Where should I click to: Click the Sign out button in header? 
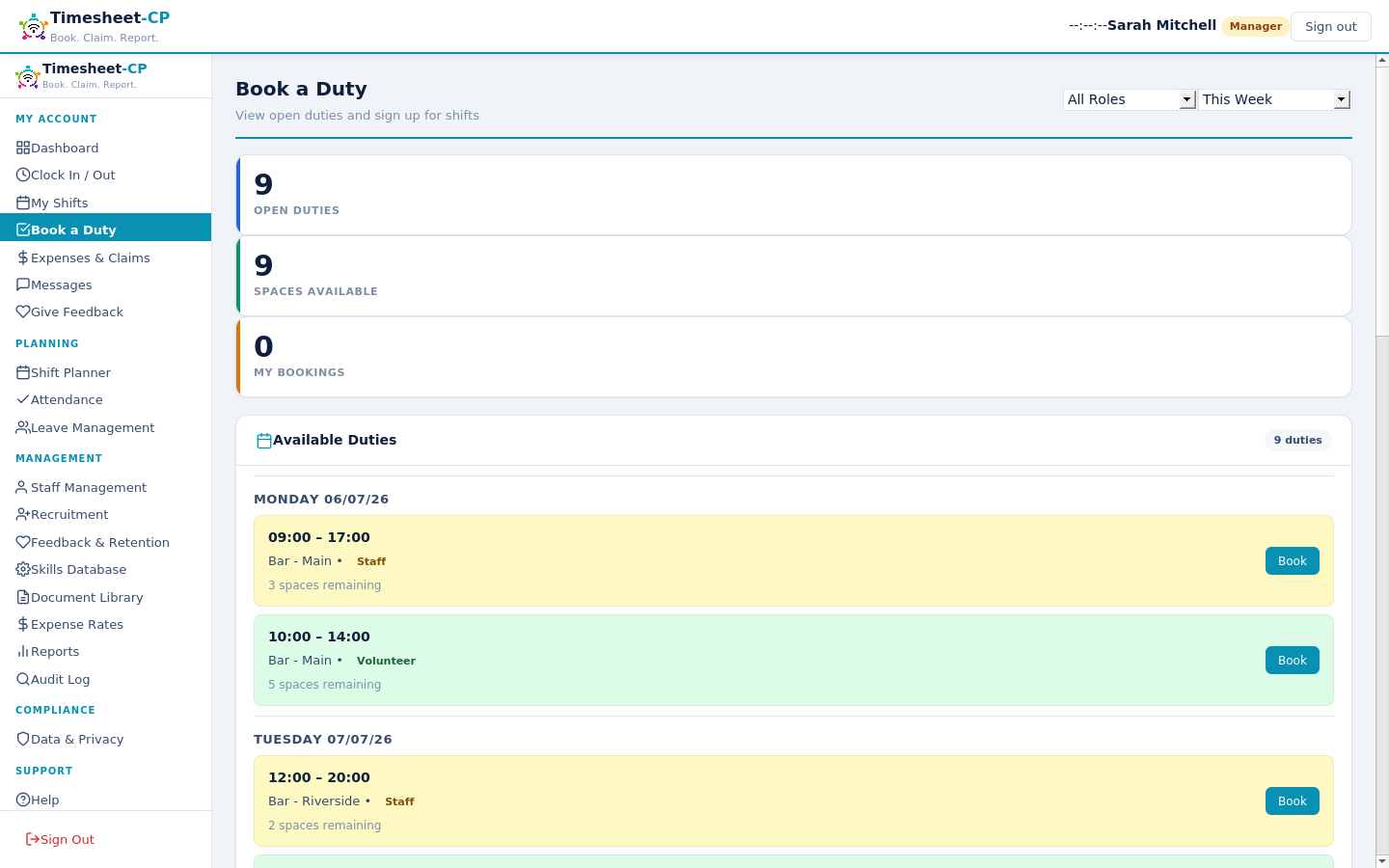[1330, 26]
